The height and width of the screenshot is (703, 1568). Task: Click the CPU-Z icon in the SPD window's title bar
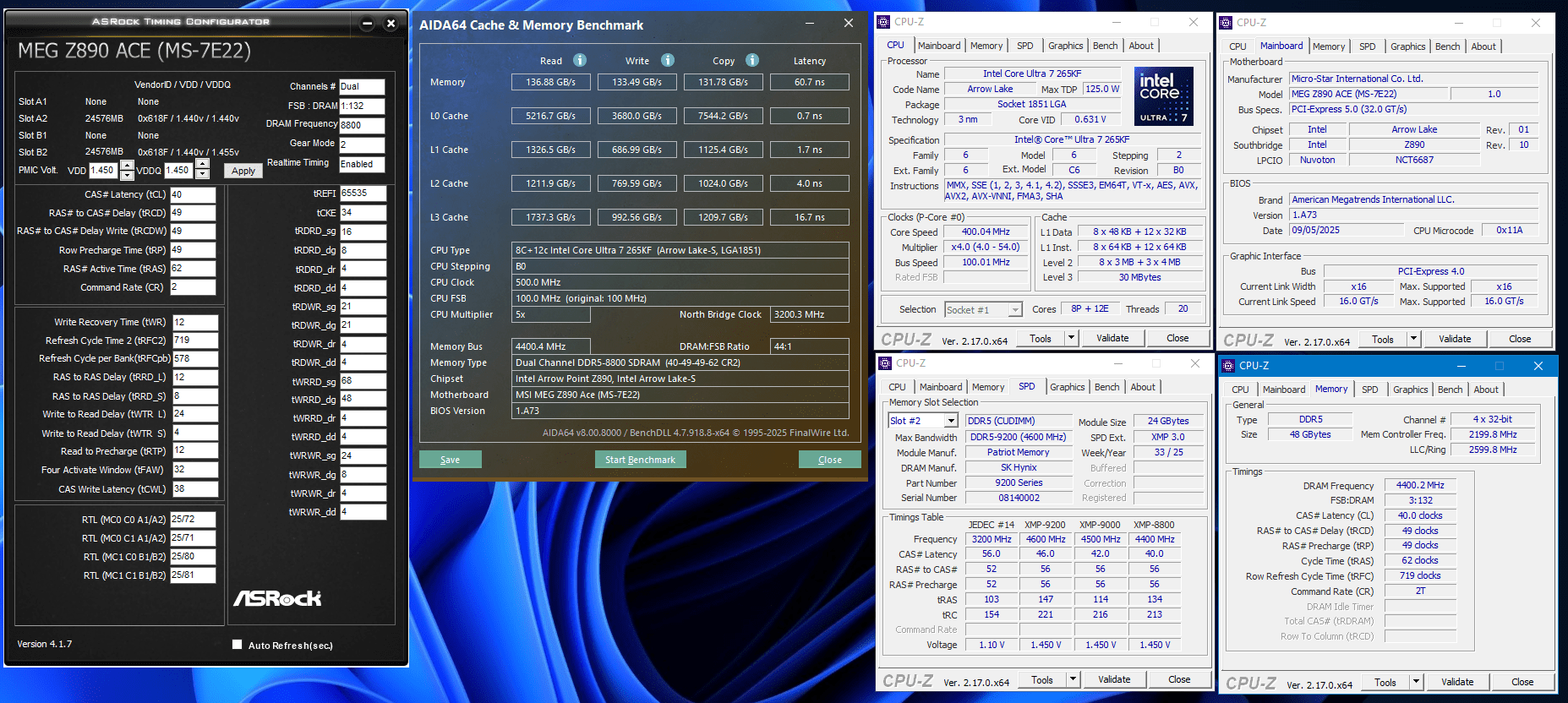pyautogui.click(x=885, y=363)
